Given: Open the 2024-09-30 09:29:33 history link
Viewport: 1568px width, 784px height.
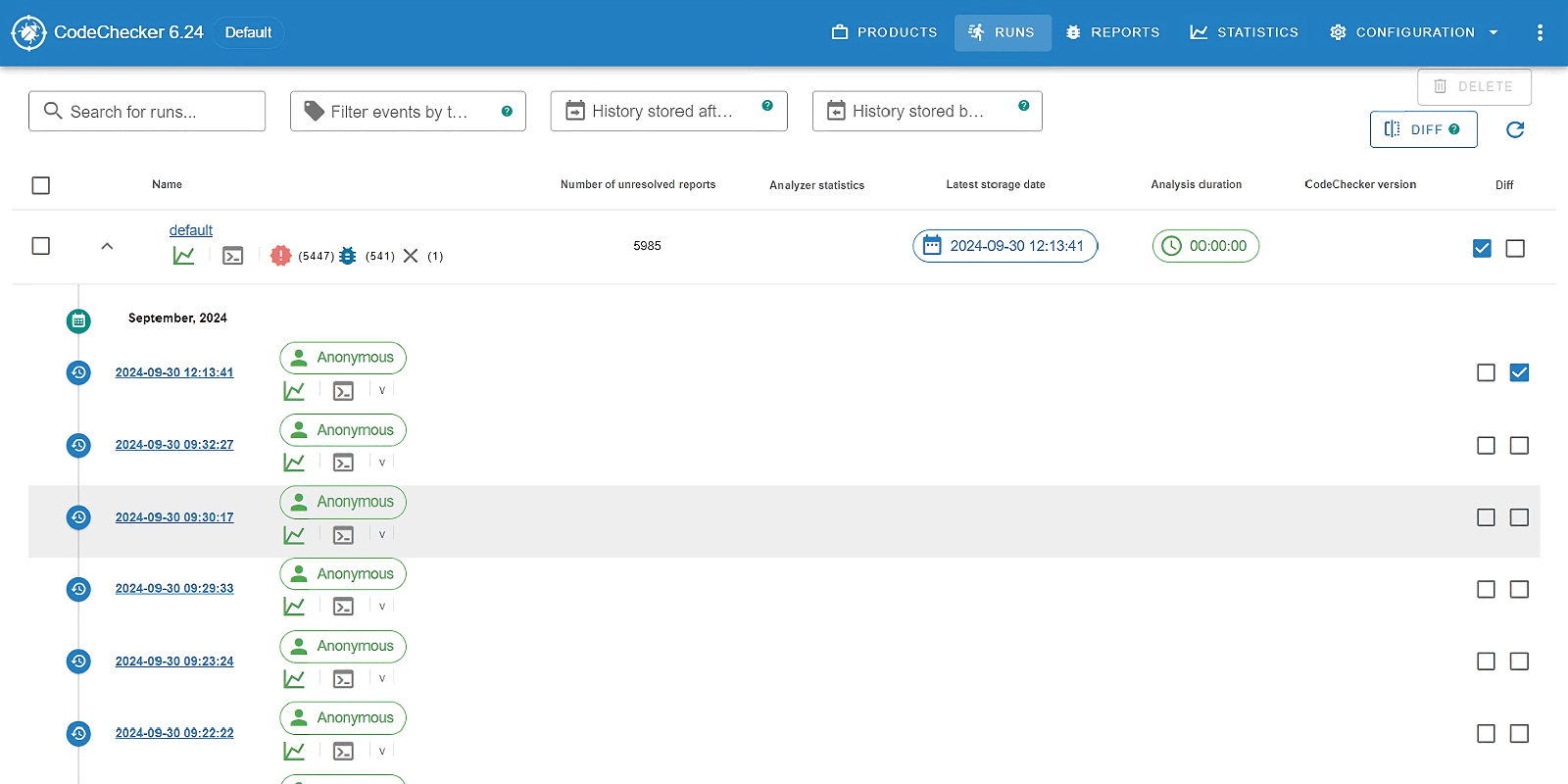Looking at the screenshot, I should click(174, 589).
